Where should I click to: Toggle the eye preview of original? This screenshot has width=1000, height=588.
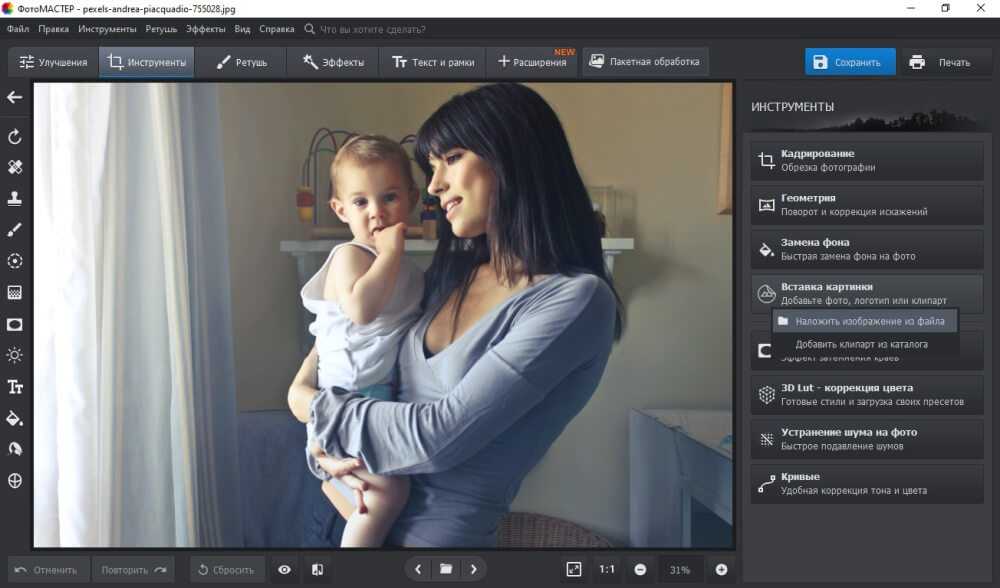tap(285, 570)
